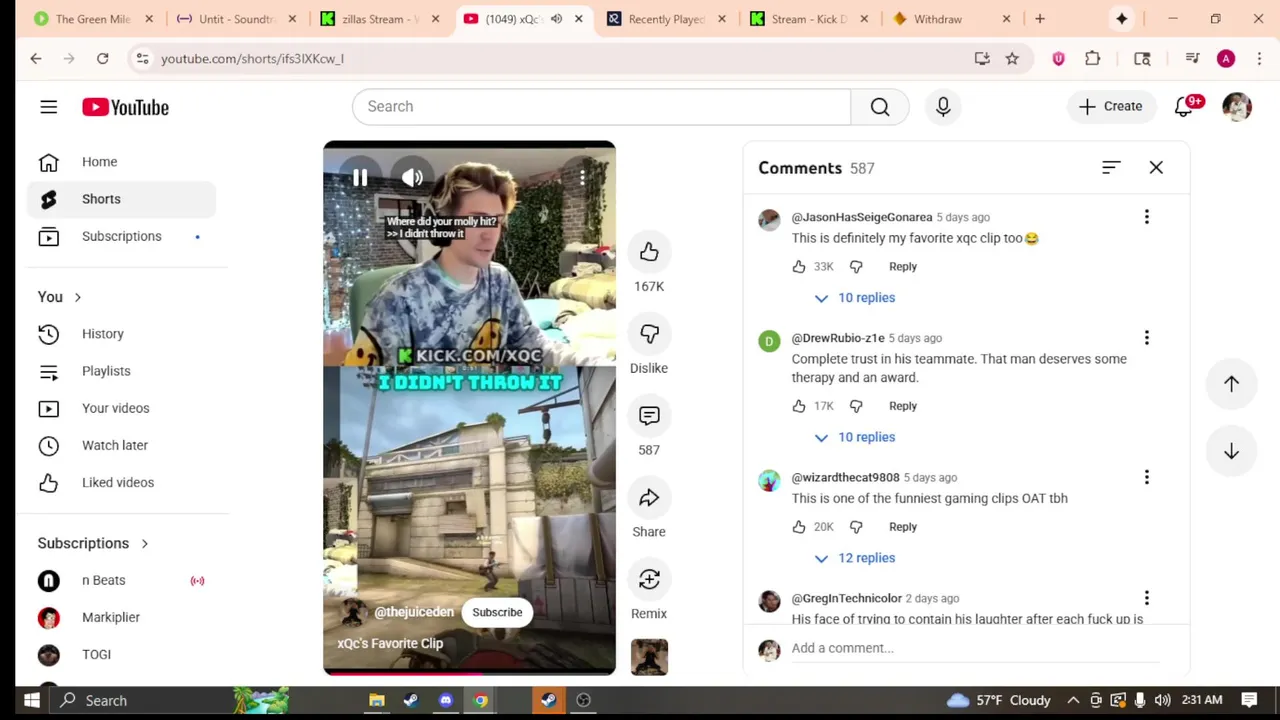Open Watch later in the sidebar
The image size is (1280, 720).
122,445
